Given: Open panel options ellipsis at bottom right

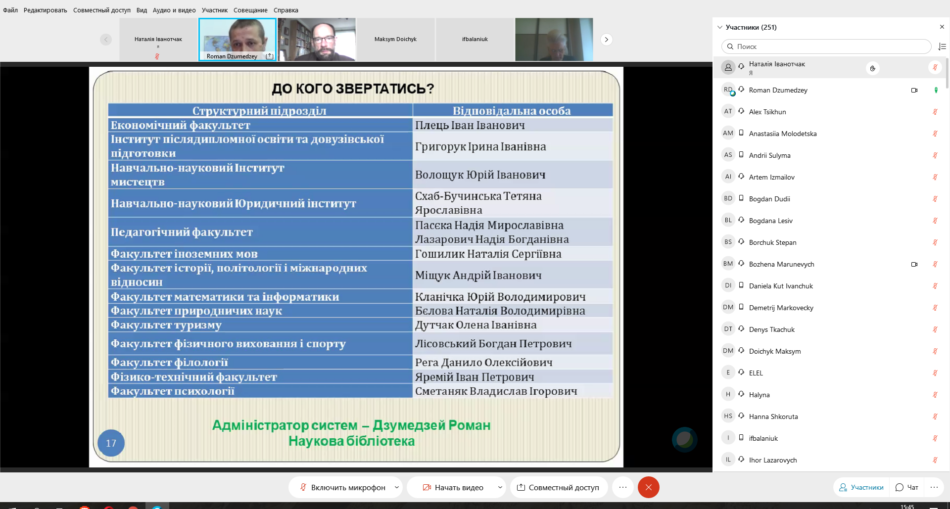Looking at the screenshot, I should coord(935,487).
